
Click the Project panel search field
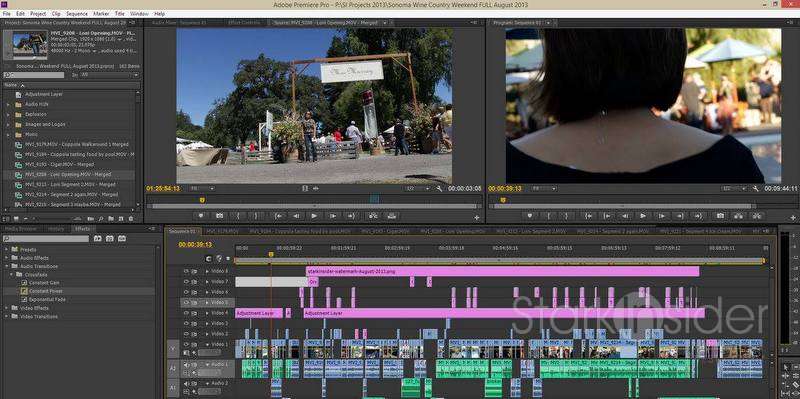coord(34,75)
